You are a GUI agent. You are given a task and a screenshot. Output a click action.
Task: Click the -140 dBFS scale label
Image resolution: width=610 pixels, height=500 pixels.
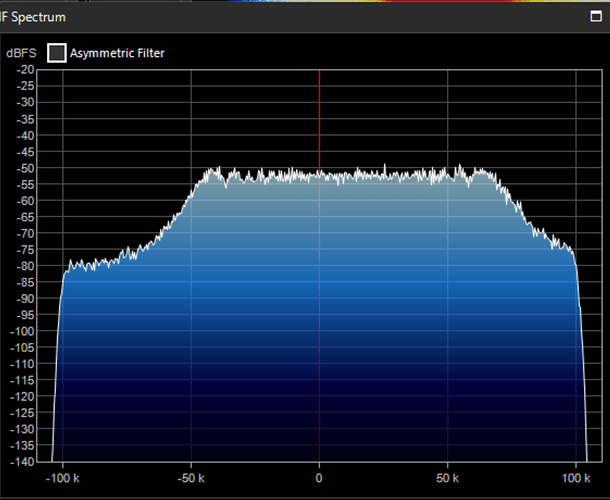(22, 461)
